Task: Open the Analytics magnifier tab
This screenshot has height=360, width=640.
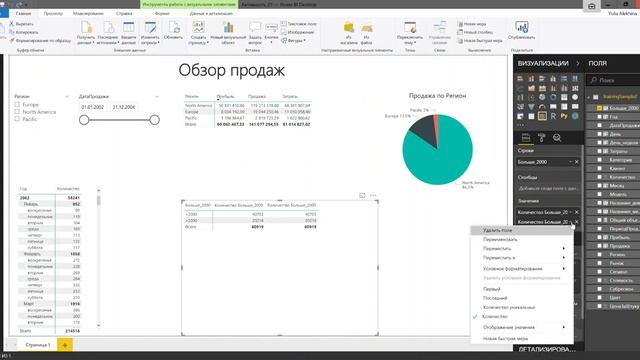Action: pos(557,138)
